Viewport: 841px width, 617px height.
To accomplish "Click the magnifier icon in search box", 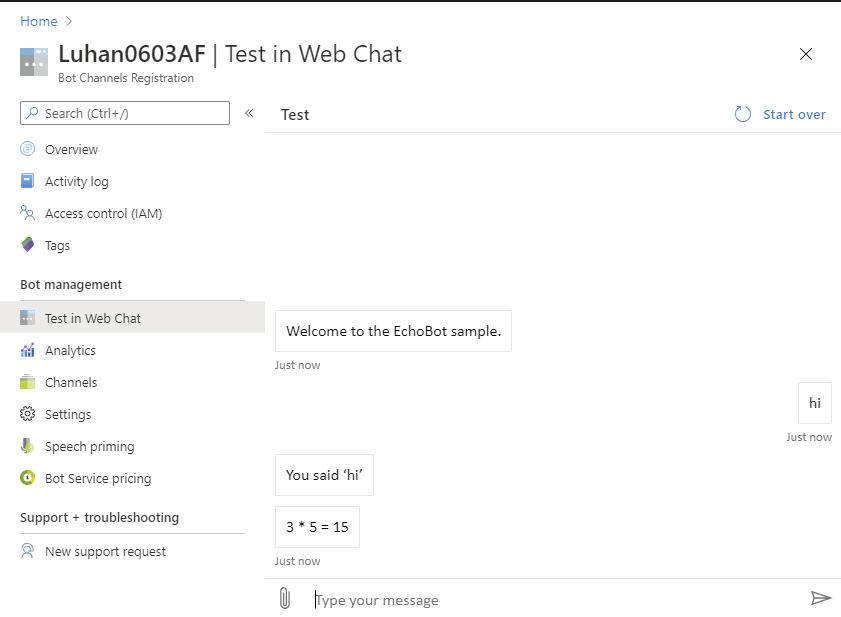I will coord(32,113).
